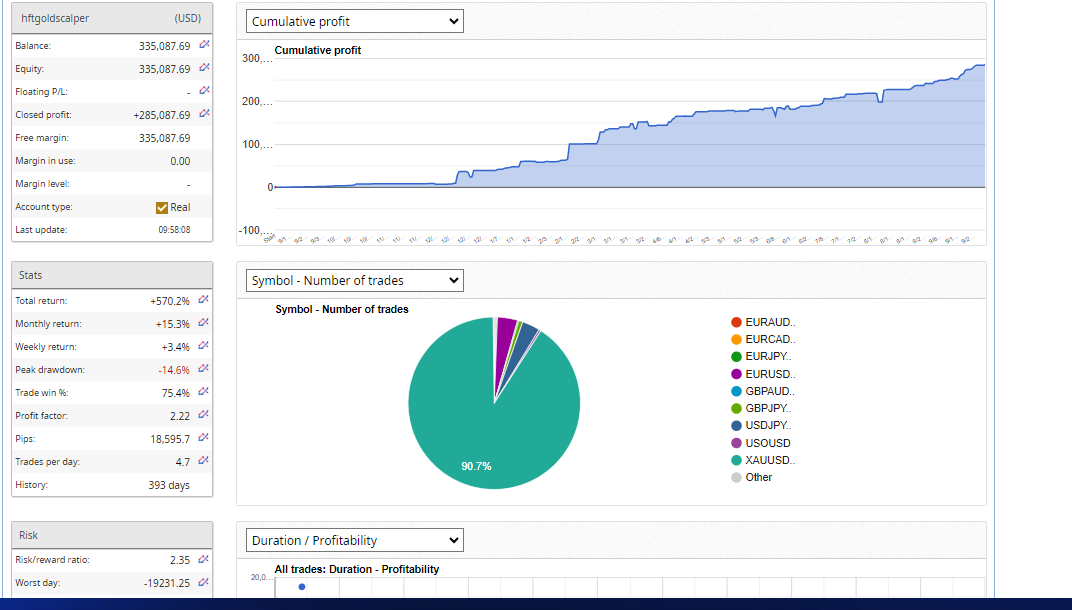The image size is (1072, 610).
Task: Click the USDJPY blue legend swatch
Action: click(737, 426)
